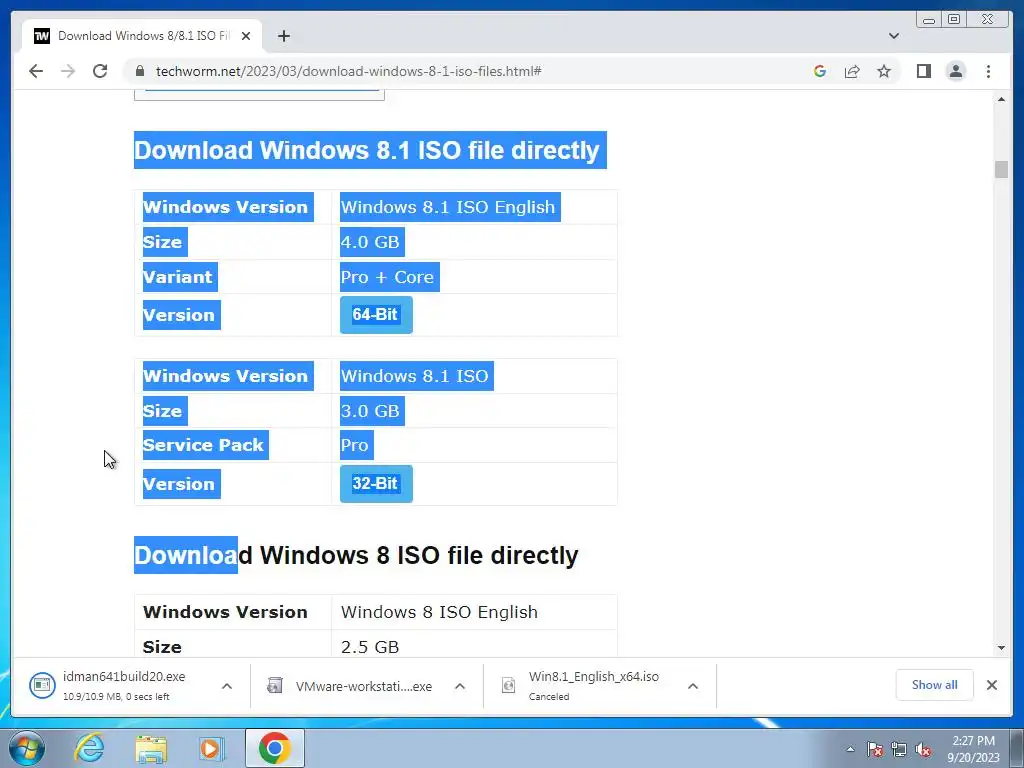Reload the techworm page
This screenshot has height=768, width=1024.
tap(100, 71)
